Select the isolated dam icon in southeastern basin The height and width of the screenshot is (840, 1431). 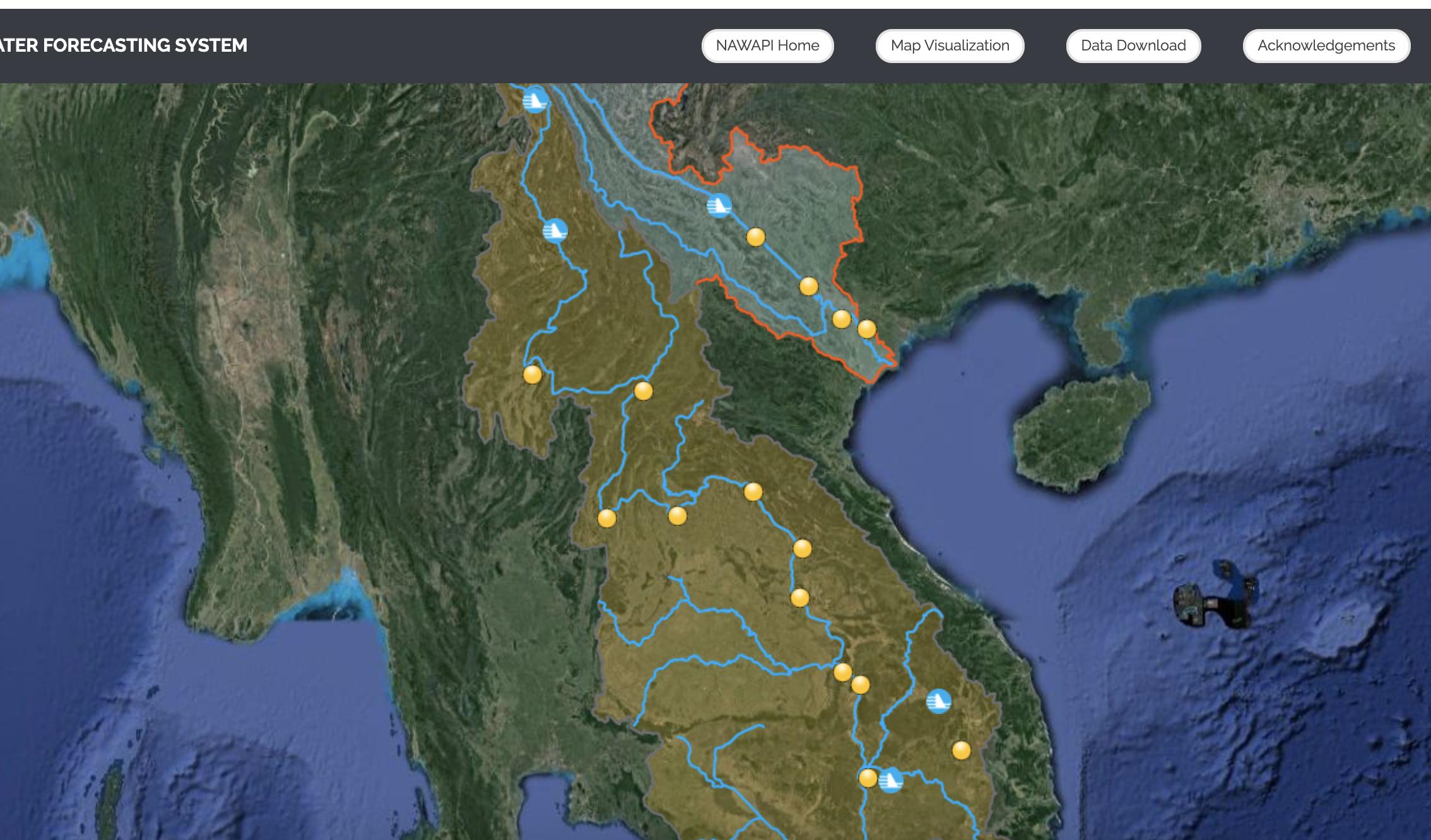point(938,701)
